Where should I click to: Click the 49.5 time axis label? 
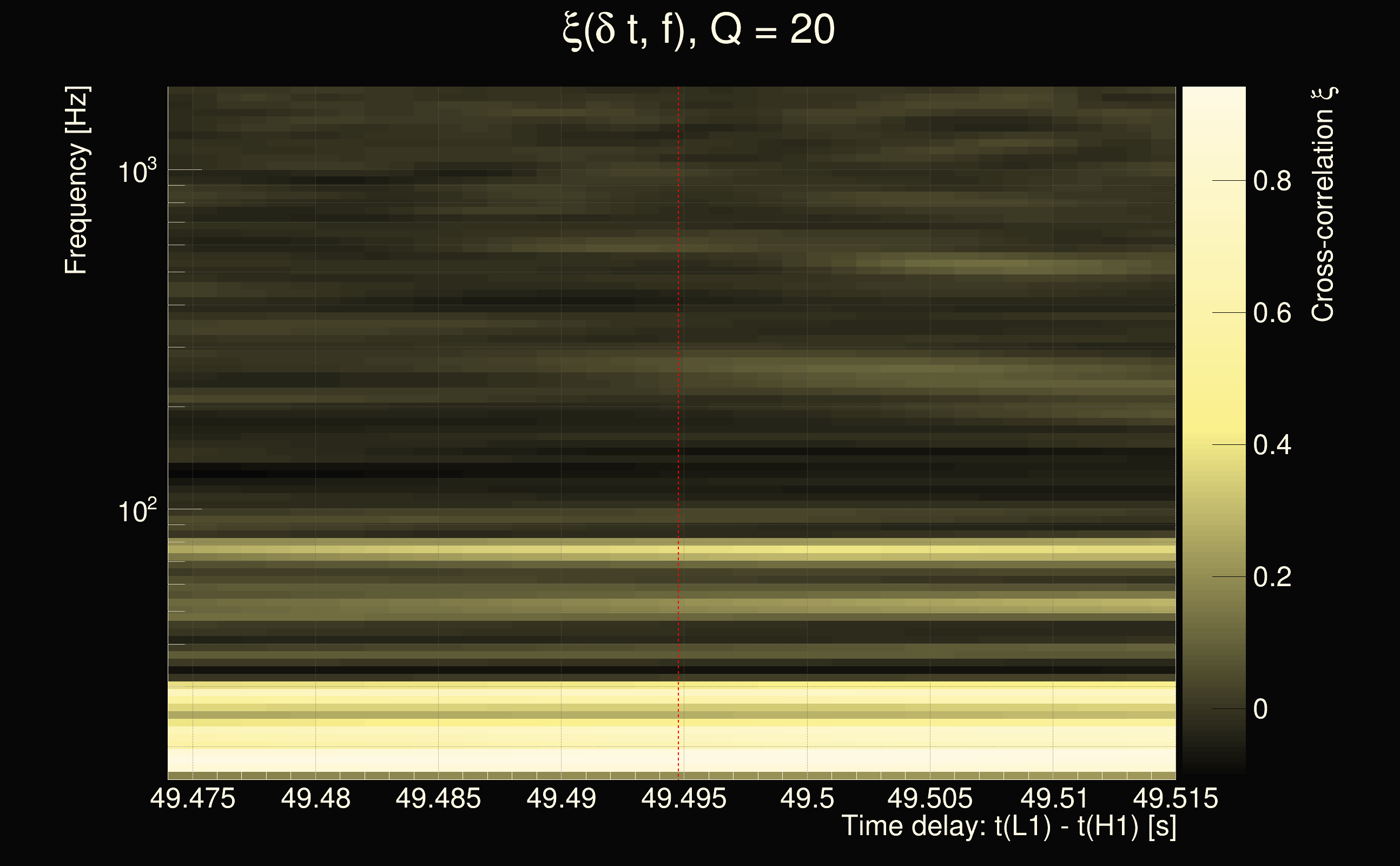pos(807,798)
